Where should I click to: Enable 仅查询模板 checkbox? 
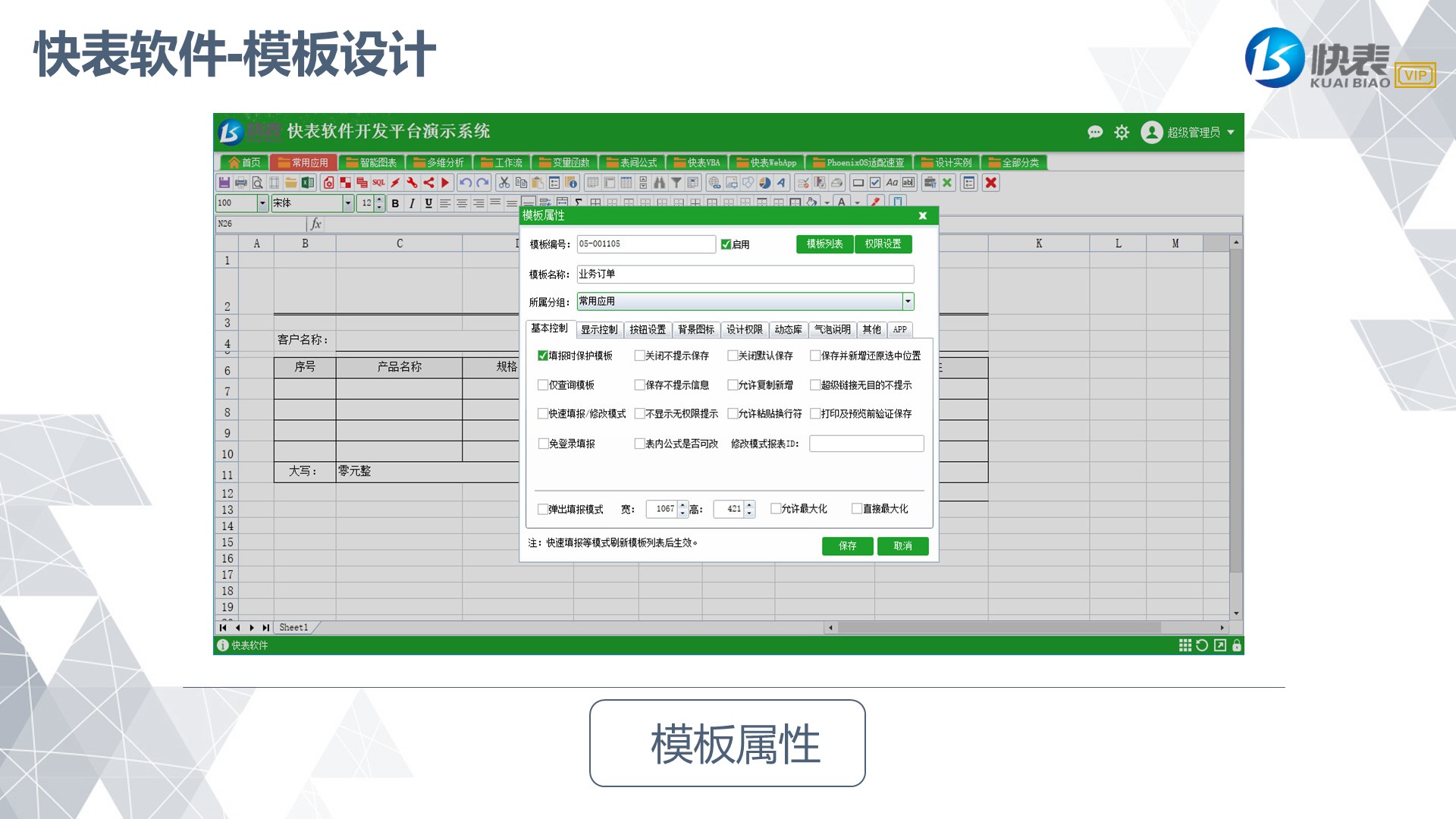point(543,385)
